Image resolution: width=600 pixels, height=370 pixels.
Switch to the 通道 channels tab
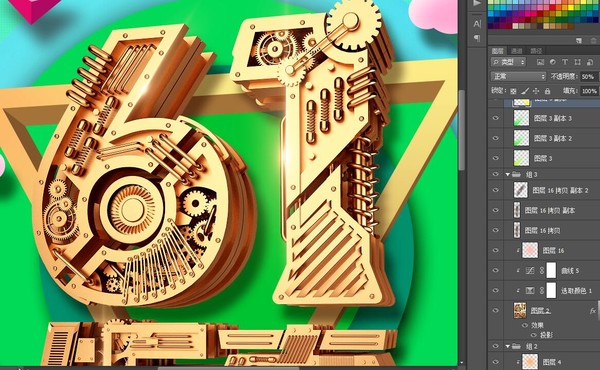517,51
